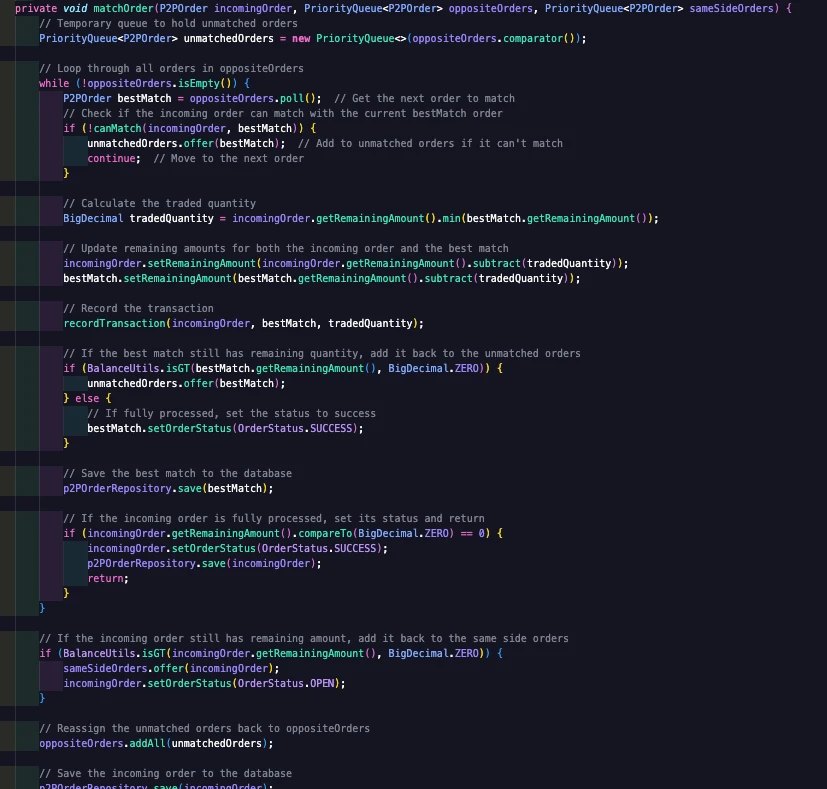This screenshot has width=827, height=789.
Task: Click the OrderStatus.OPEN constant
Action: pos(312,683)
